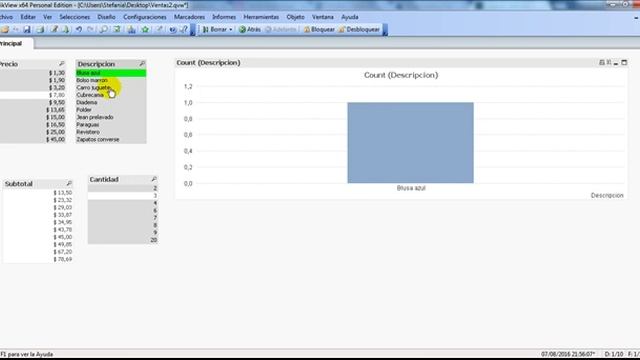
Task: Click the Open document folder icon
Action: click(x=5, y=29)
